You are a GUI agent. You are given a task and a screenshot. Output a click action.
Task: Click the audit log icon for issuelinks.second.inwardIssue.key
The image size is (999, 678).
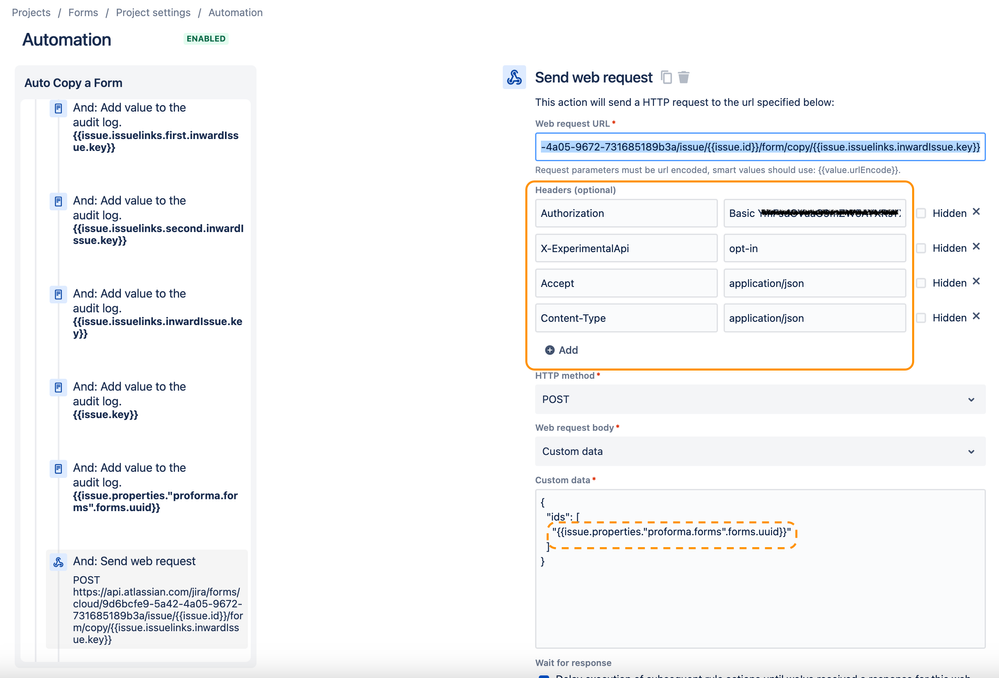58,201
